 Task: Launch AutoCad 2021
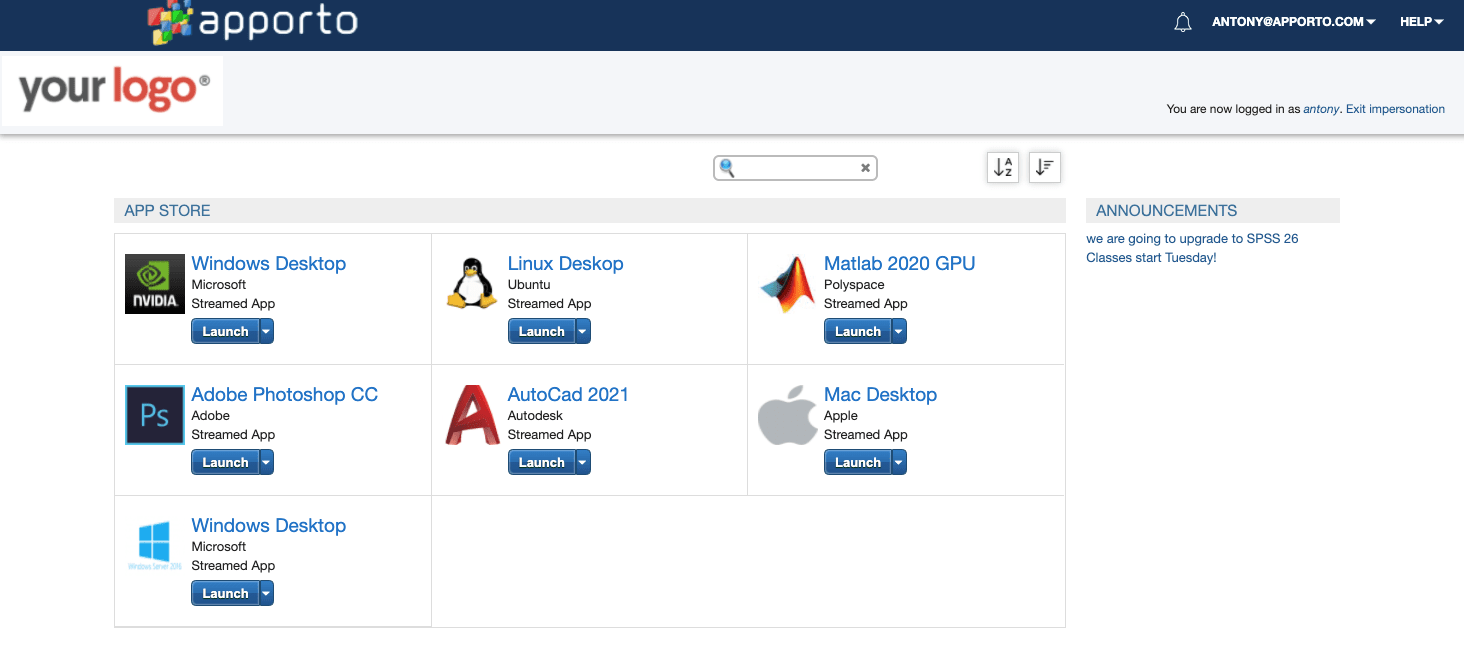click(x=541, y=462)
